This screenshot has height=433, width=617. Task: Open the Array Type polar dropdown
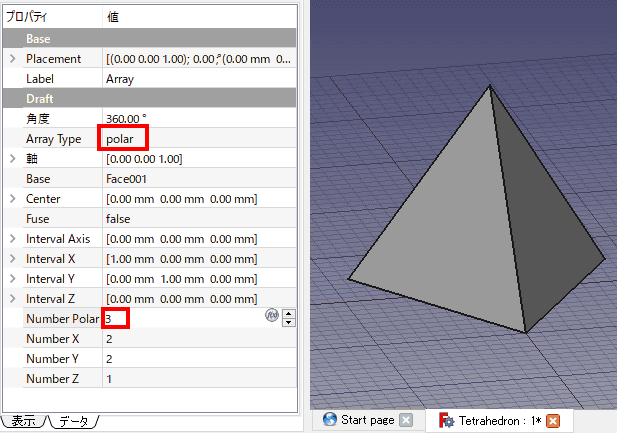pos(199,139)
